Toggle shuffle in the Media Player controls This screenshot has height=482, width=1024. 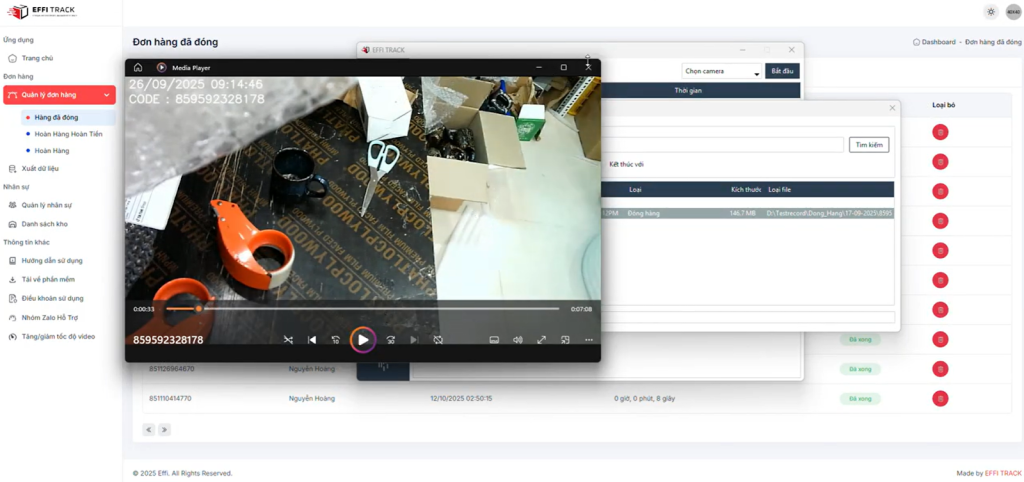(x=288, y=340)
